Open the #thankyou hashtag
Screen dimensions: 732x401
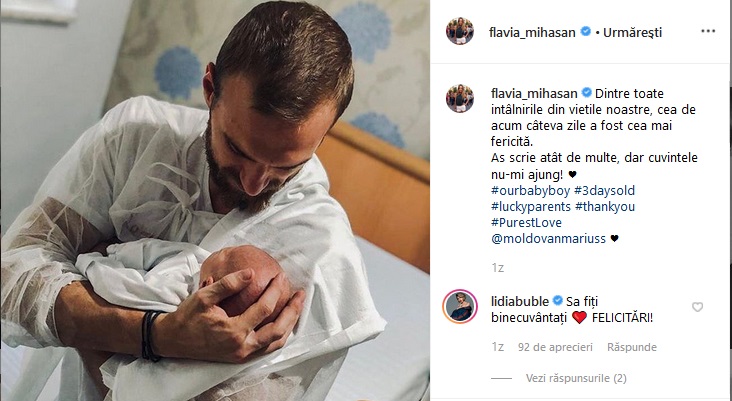(605, 206)
